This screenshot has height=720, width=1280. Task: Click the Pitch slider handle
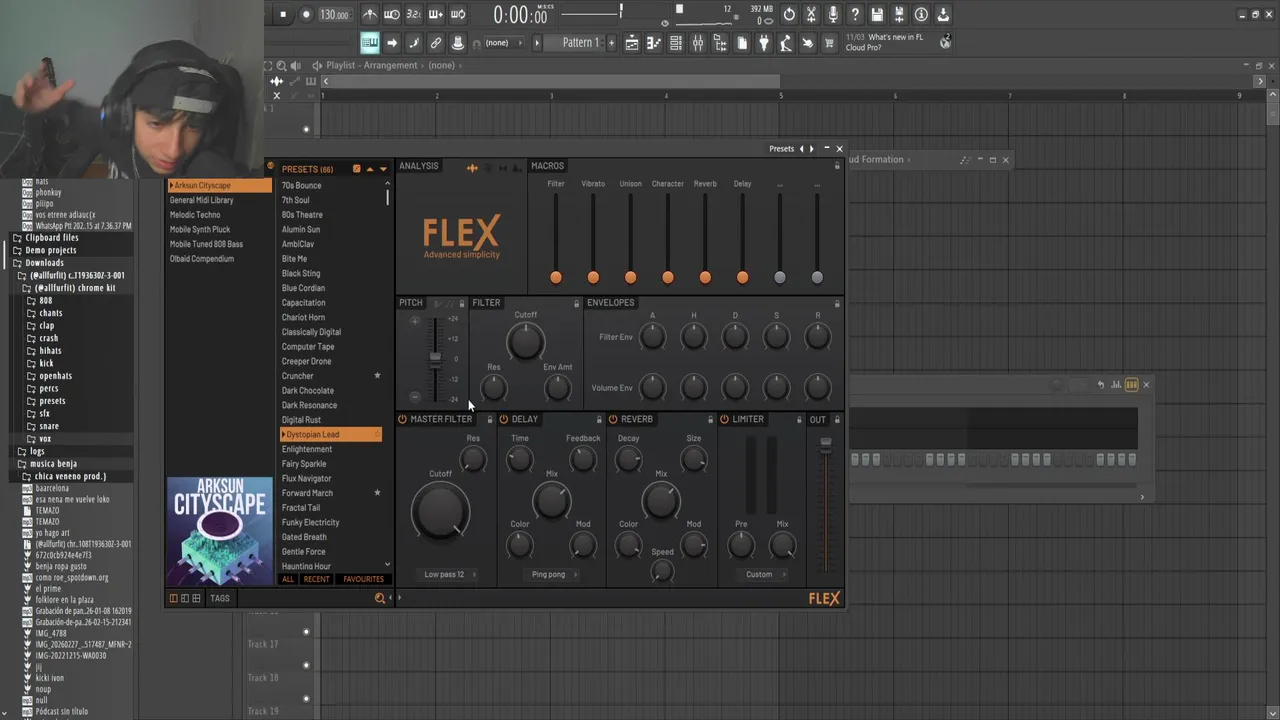[x=435, y=358]
